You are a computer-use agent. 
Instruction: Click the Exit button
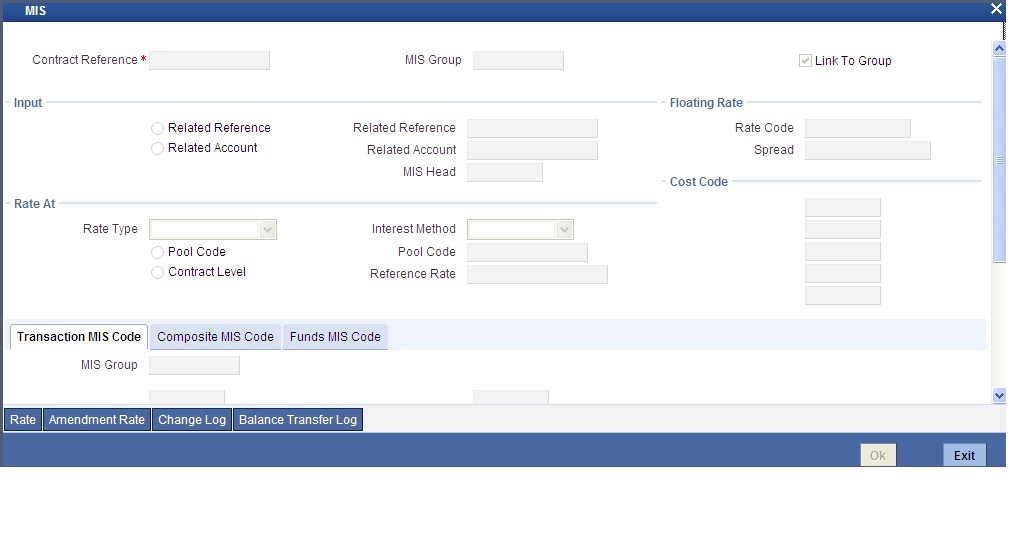(964, 455)
